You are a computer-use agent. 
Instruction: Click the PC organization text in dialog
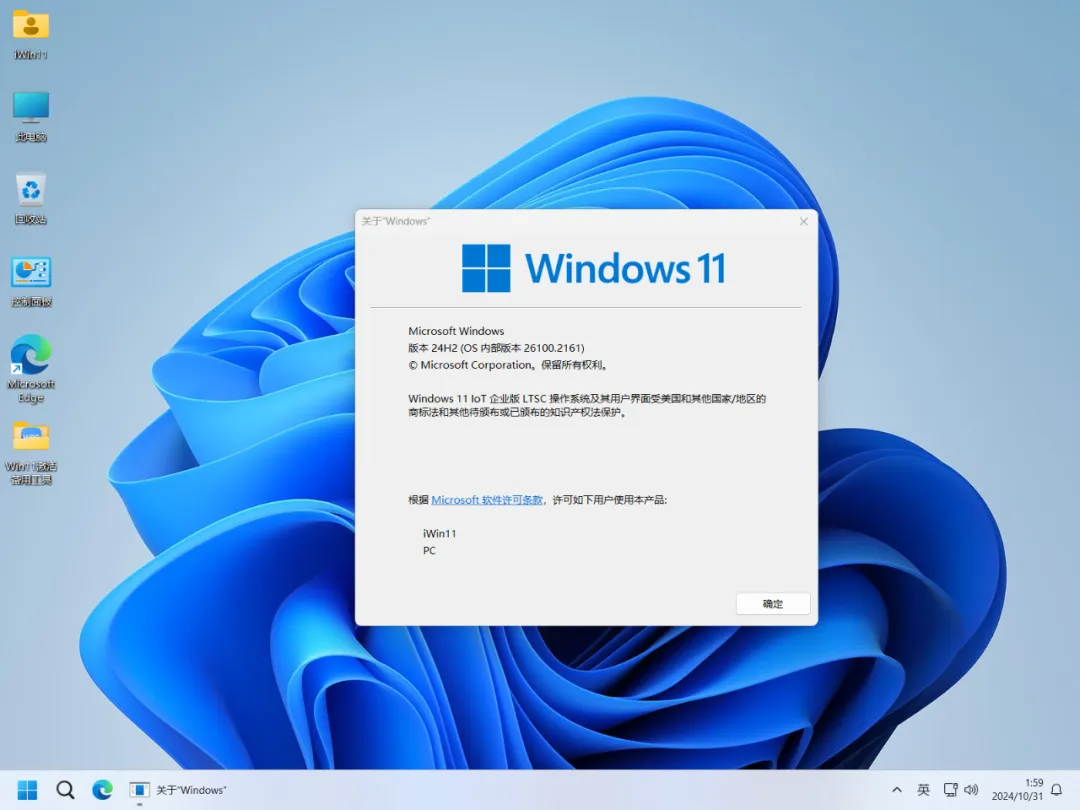click(x=429, y=550)
